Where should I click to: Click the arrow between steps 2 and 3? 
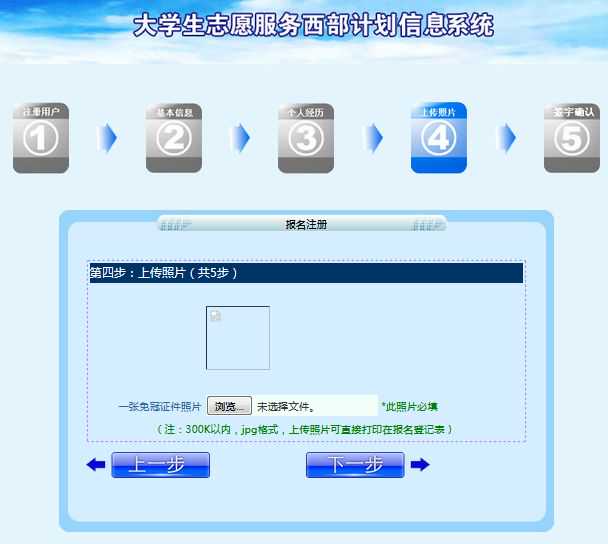tap(239, 138)
